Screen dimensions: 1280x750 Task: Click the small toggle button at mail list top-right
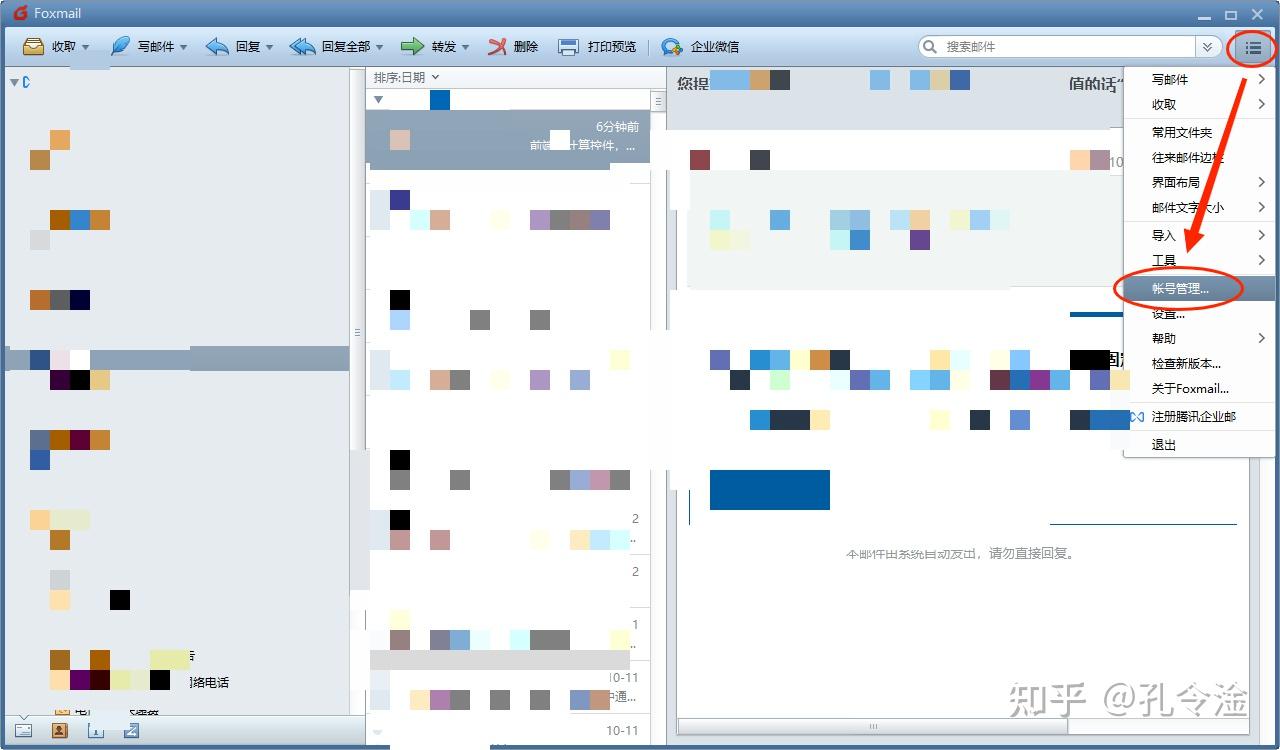658,101
